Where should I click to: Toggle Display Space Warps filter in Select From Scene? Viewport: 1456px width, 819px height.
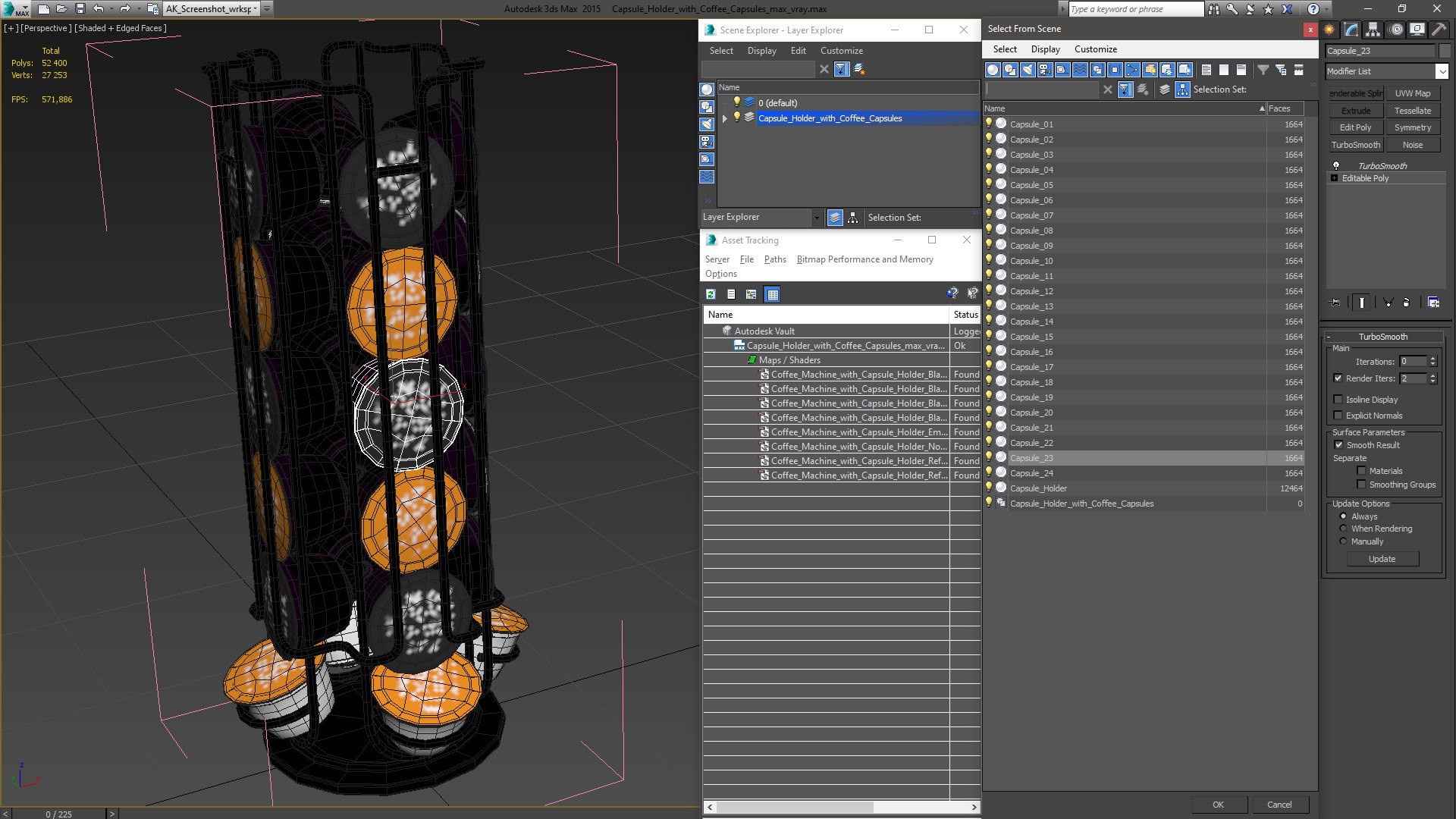point(1080,70)
